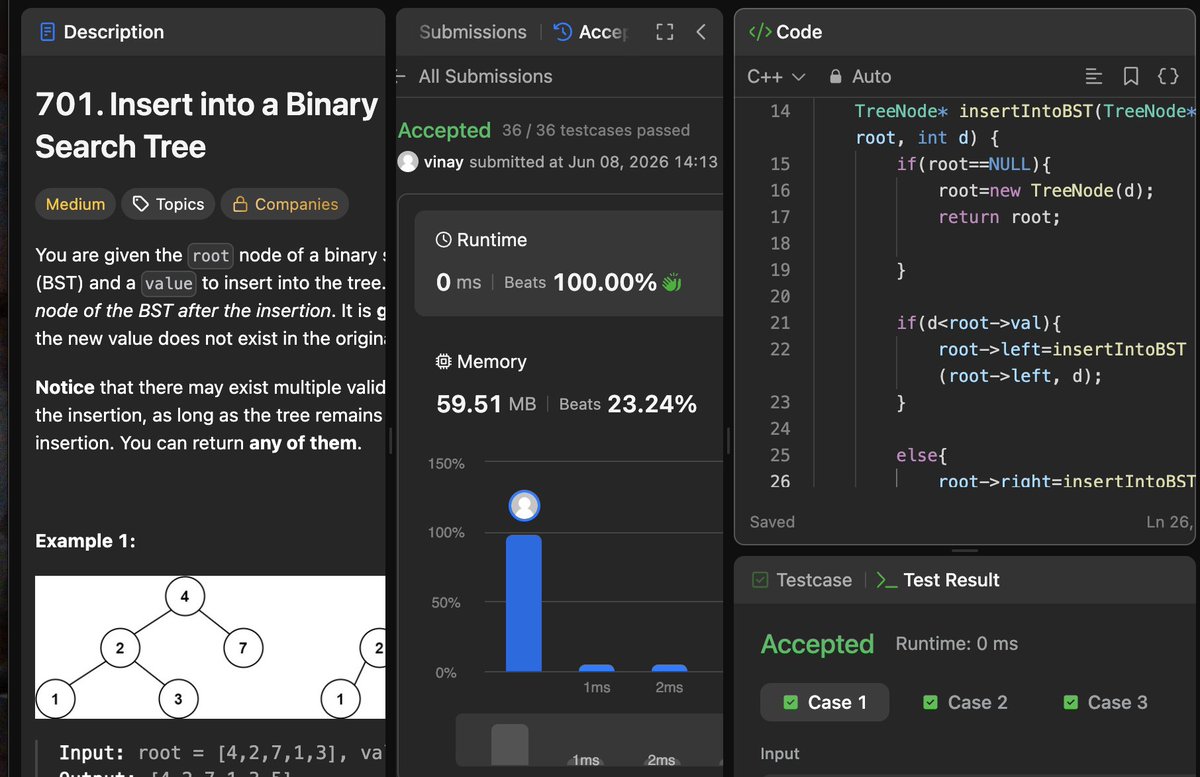Click the clapping hands icon beside 100.00%
Screen dimensions: 1200x777
point(671,283)
